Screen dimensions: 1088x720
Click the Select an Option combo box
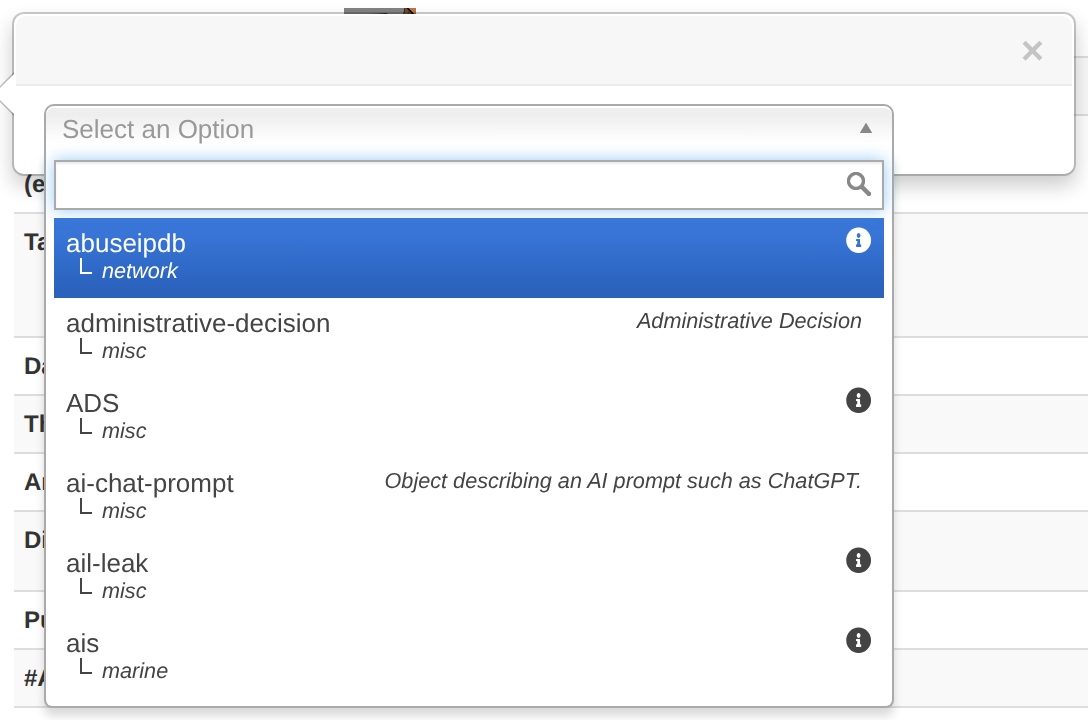click(x=468, y=130)
